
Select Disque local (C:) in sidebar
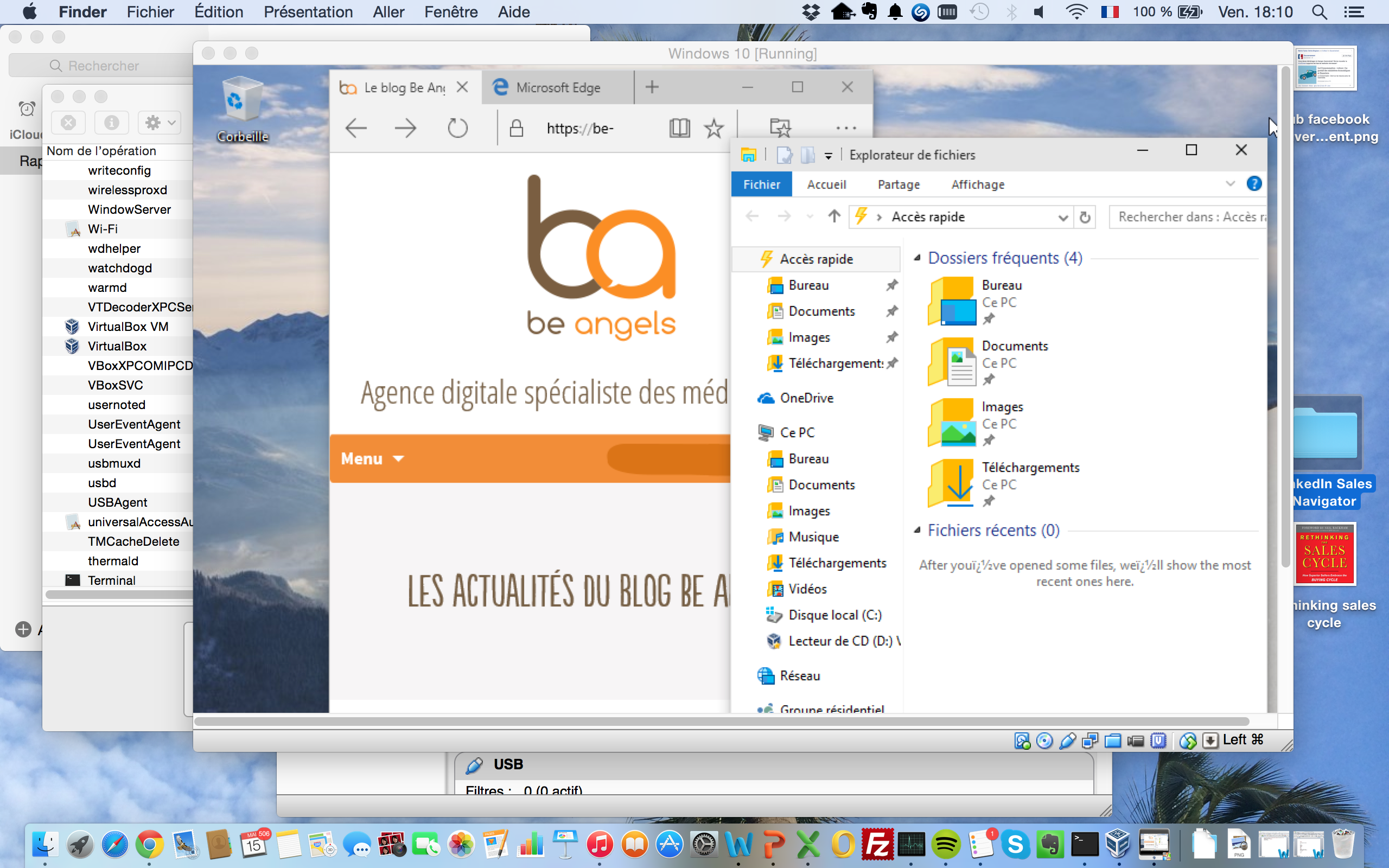pyautogui.click(x=834, y=615)
